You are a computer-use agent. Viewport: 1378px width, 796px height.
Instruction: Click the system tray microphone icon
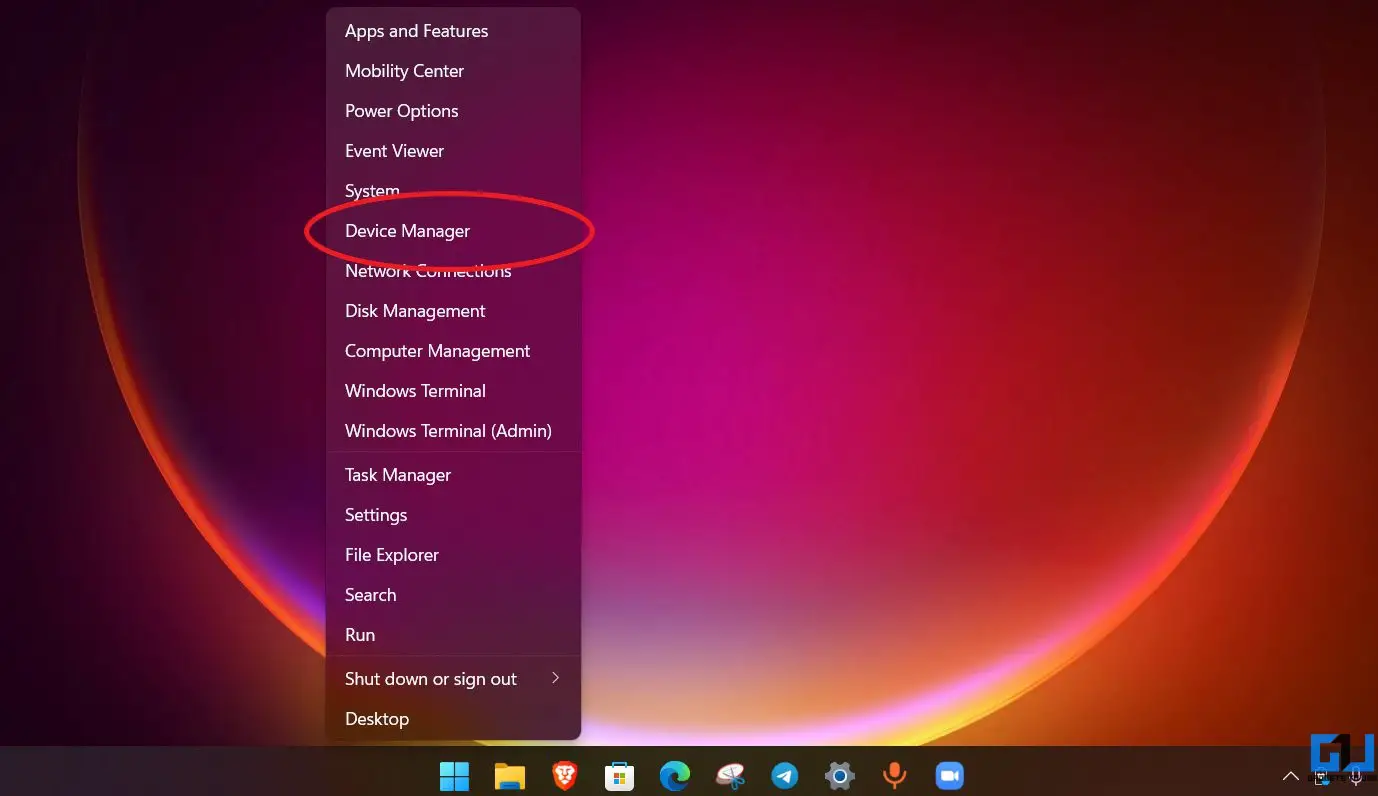point(1356,777)
